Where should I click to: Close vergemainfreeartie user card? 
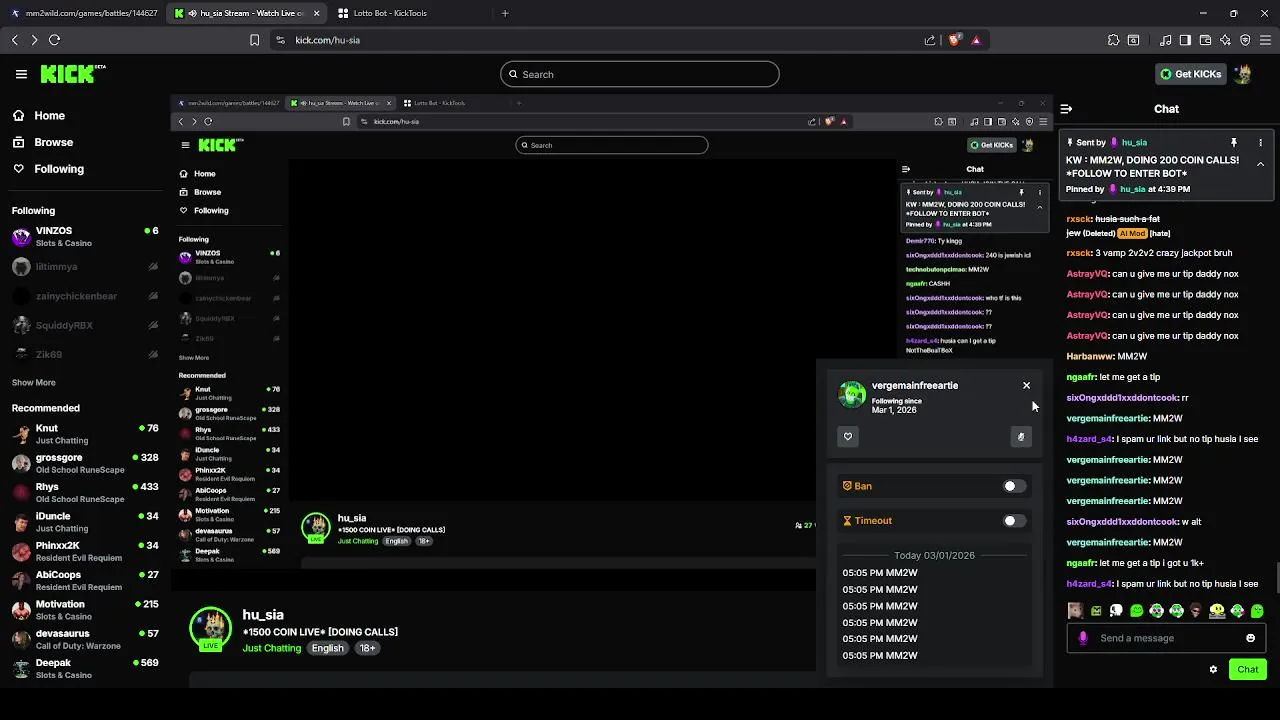point(1026,386)
